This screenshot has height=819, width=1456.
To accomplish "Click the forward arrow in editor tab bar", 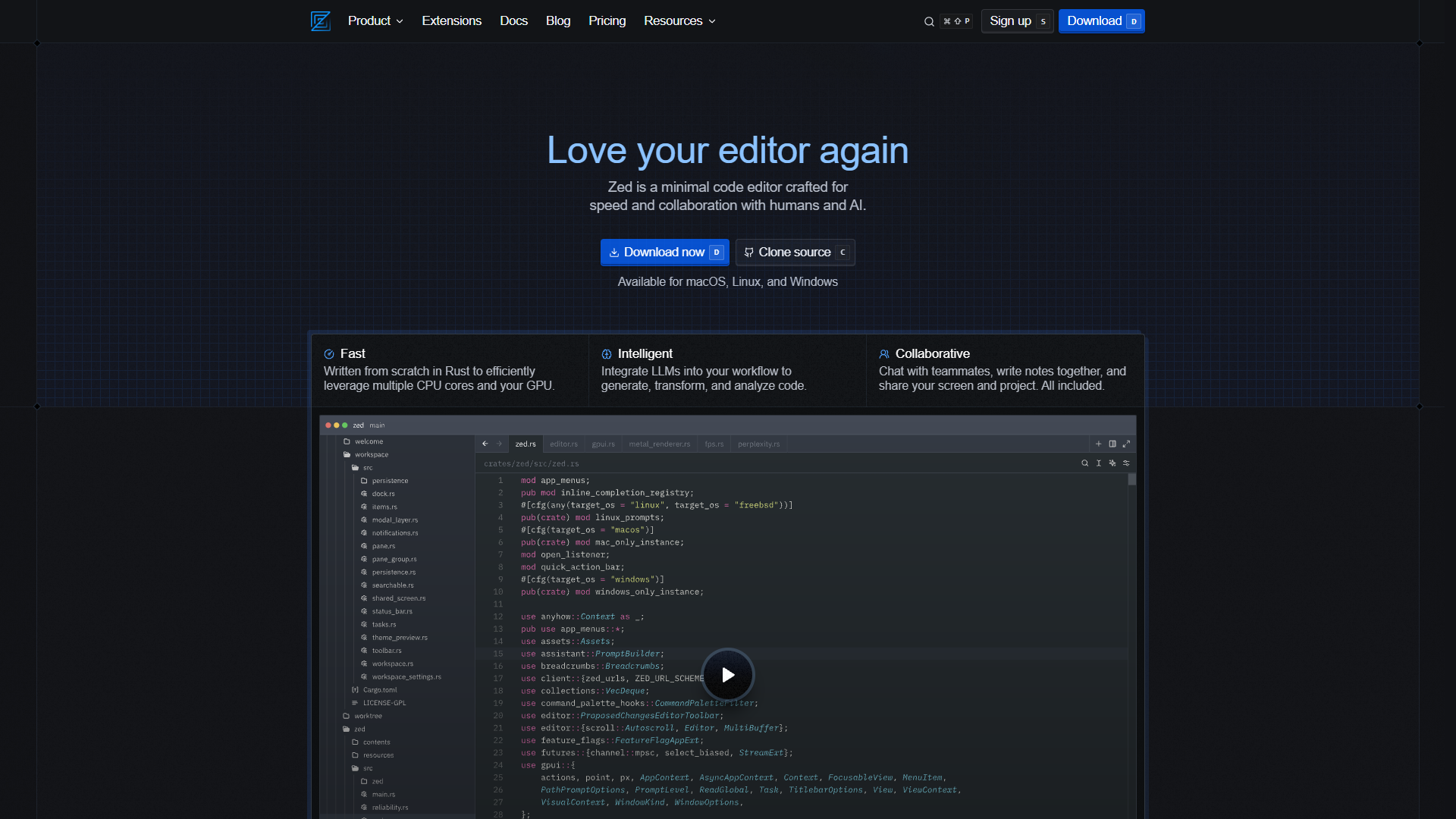I will tap(499, 444).
